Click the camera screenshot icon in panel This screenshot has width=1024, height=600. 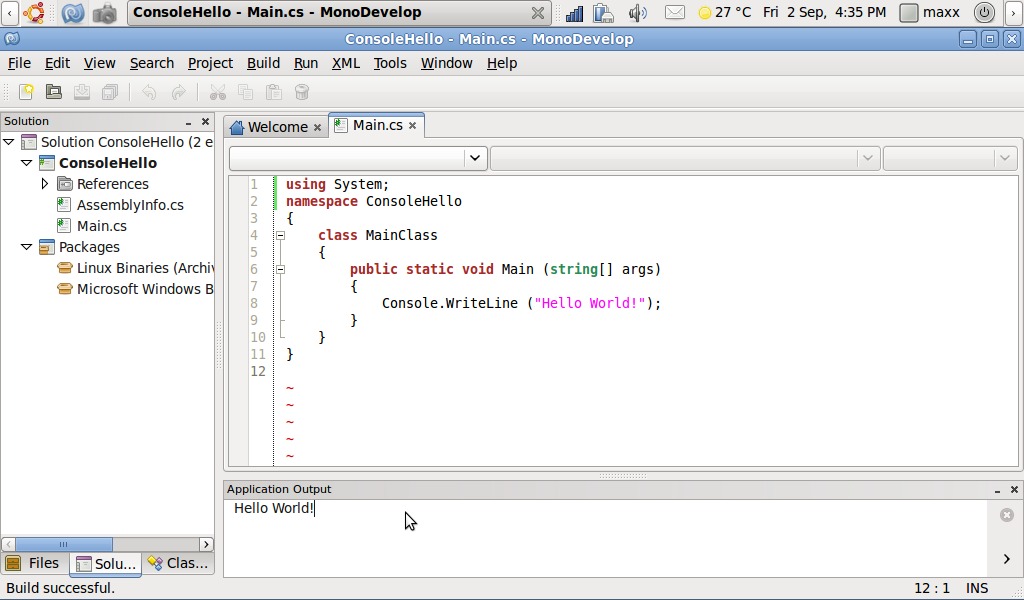[104, 12]
